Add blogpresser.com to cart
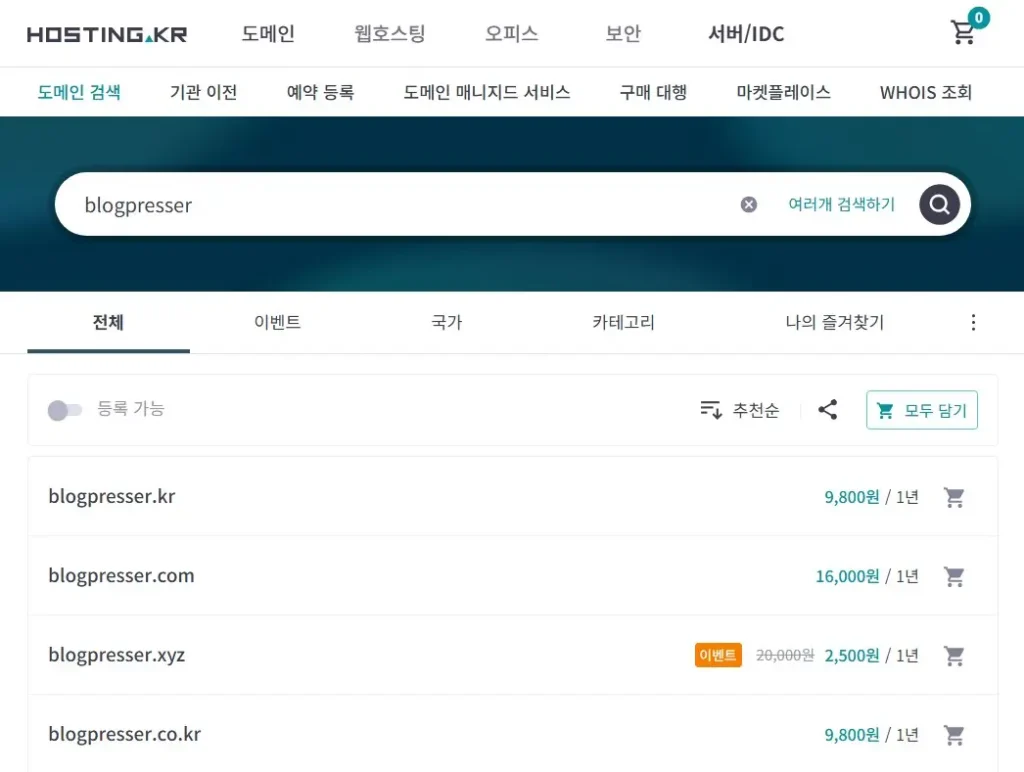This screenshot has height=772, width=1024. pos(954,576)
